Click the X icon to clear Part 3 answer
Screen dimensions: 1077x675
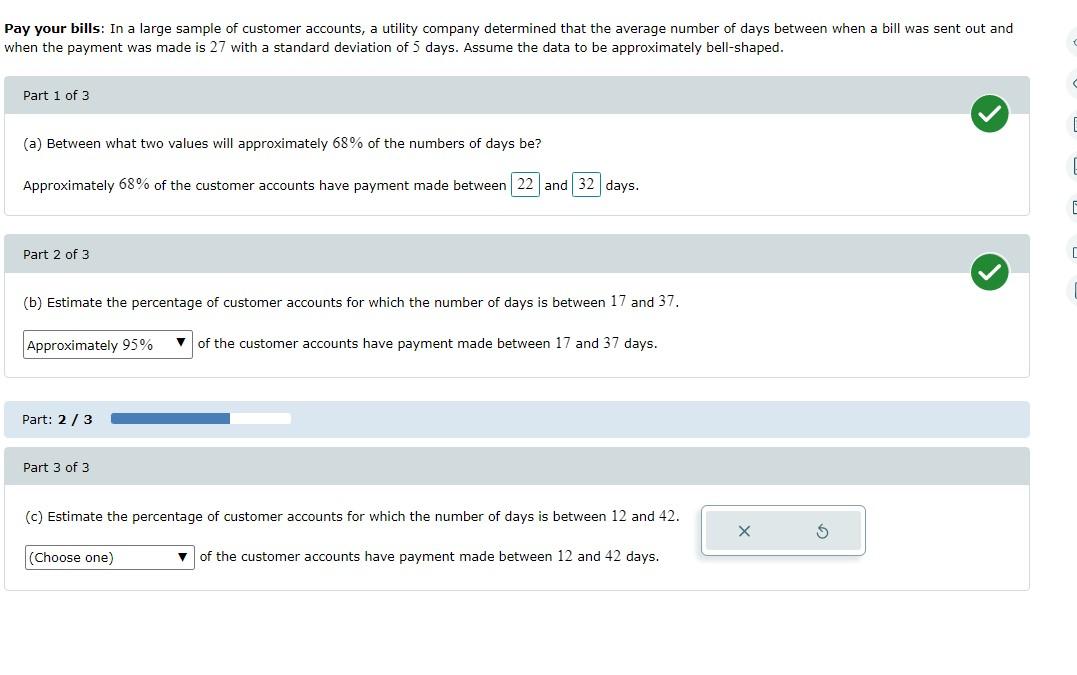[x=744, y=531]
